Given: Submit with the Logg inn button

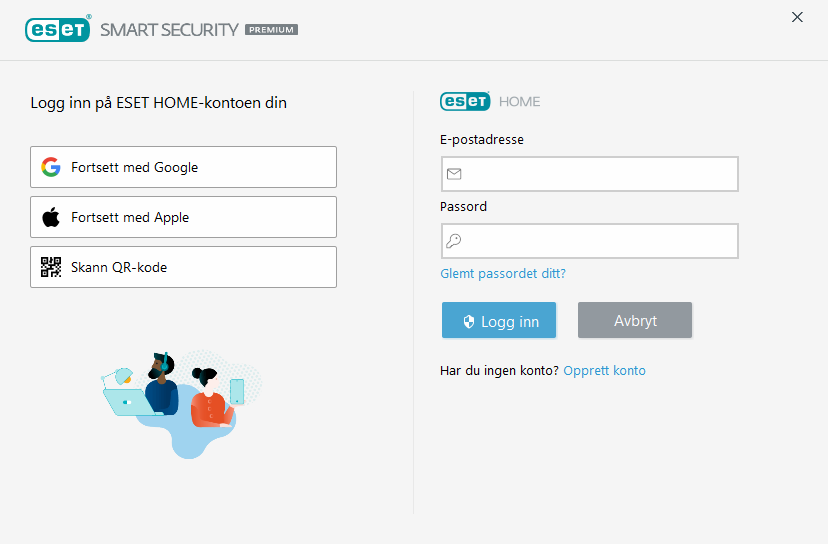Looking at the screenshot, I should [x=499, y=320].
